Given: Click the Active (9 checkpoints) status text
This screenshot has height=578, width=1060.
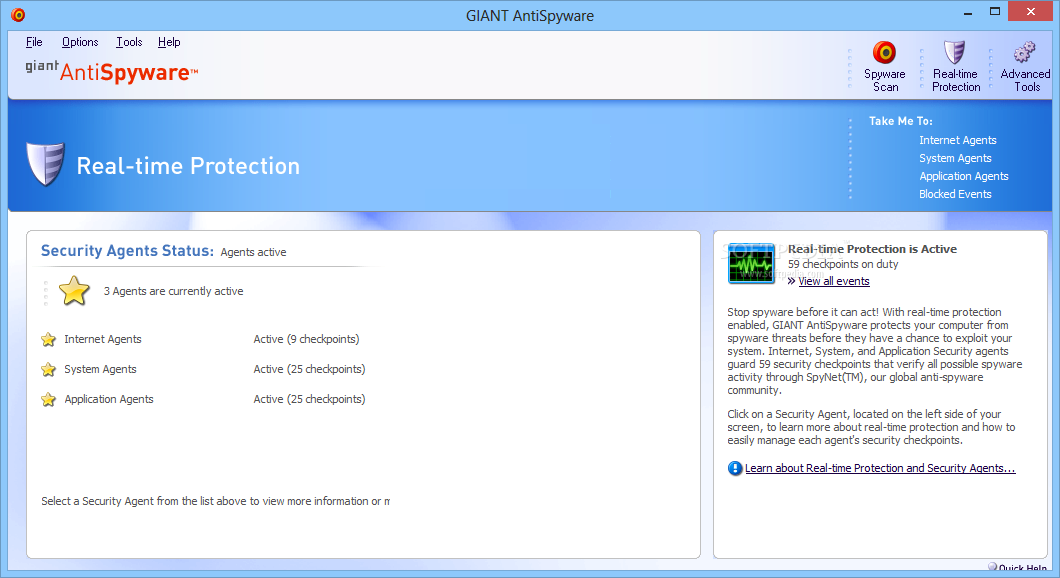Looking at the screenshot, I should 306,339.
